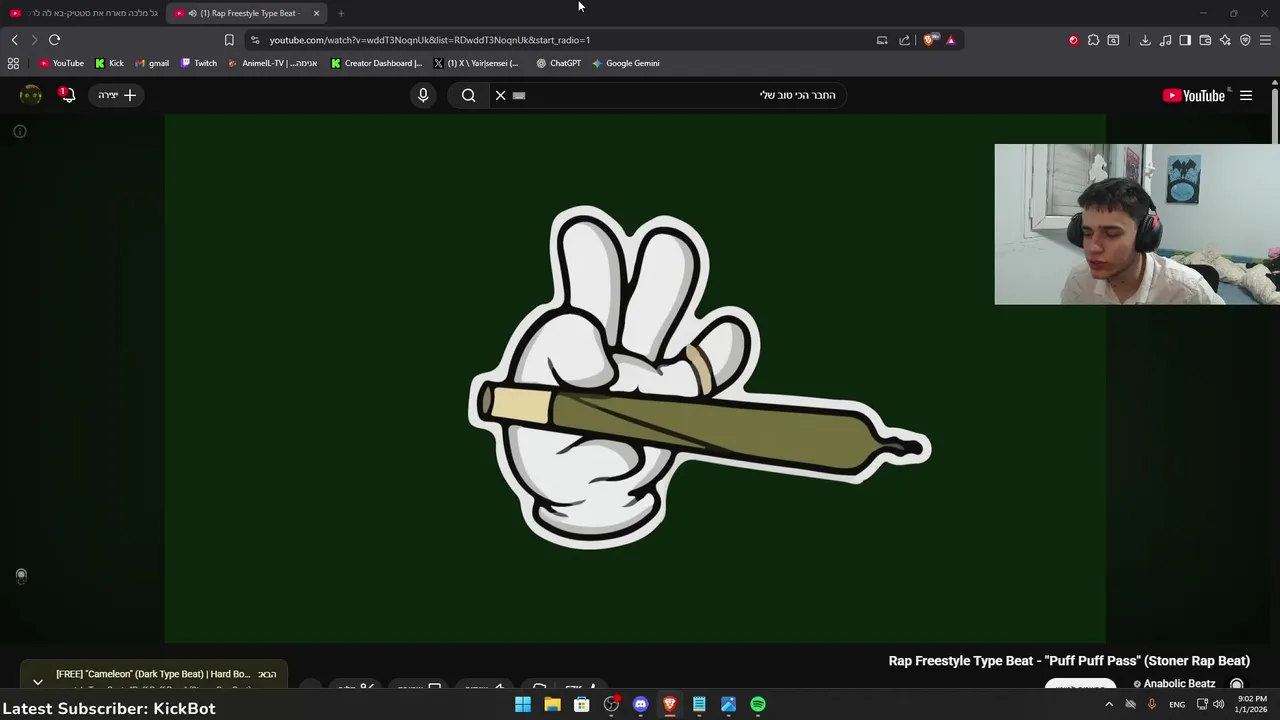Open the site information icon beside the URL

255,40
